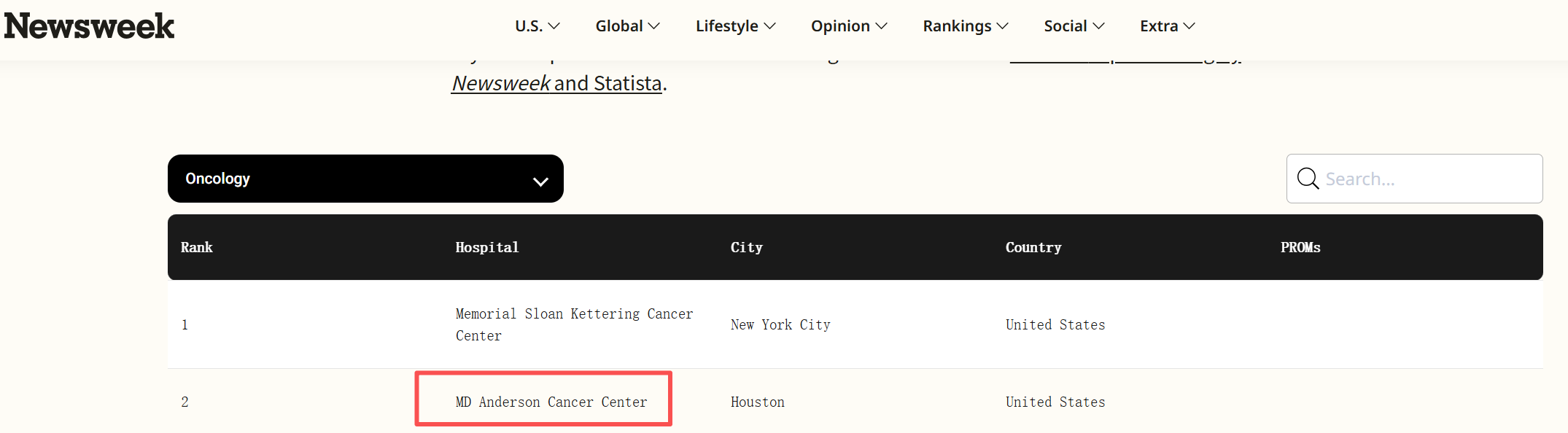Expand the Oncology specialty dropdown
Screen dimensions: 1568x433
tap(365, 179)
